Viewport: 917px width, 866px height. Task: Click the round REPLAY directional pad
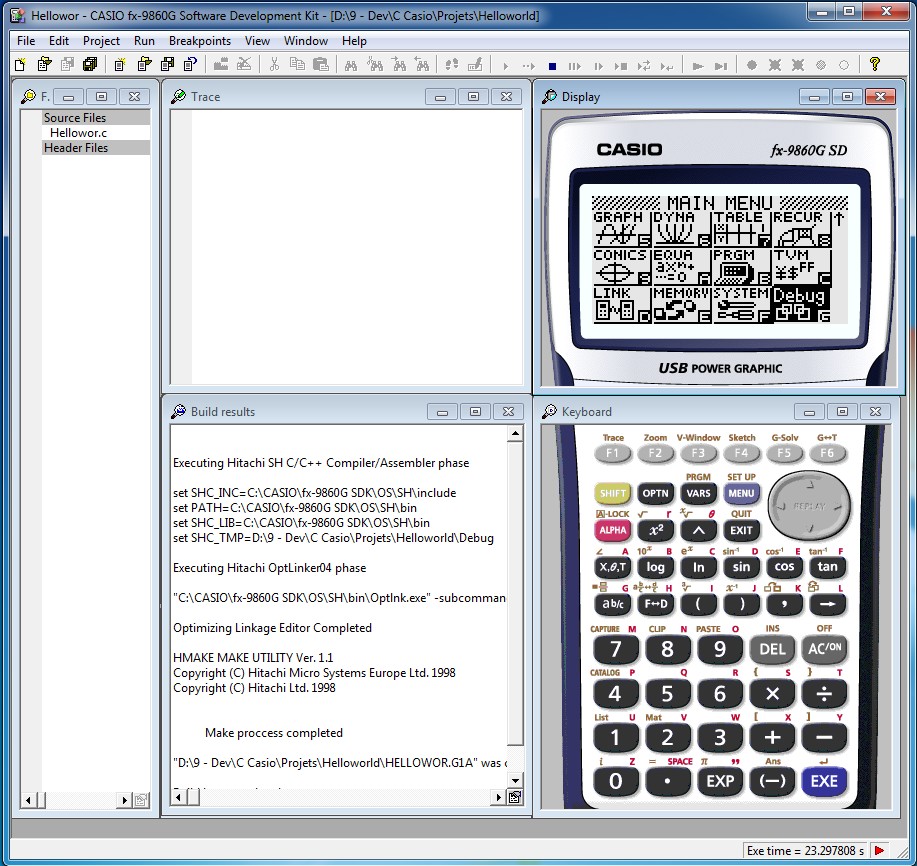(809, 506)
